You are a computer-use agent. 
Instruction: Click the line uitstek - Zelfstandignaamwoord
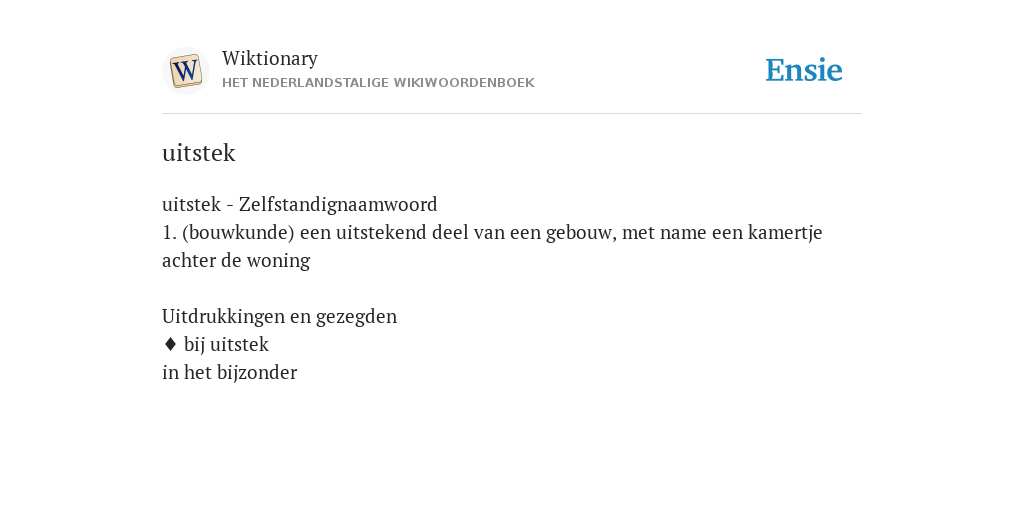tap(300, 204)
